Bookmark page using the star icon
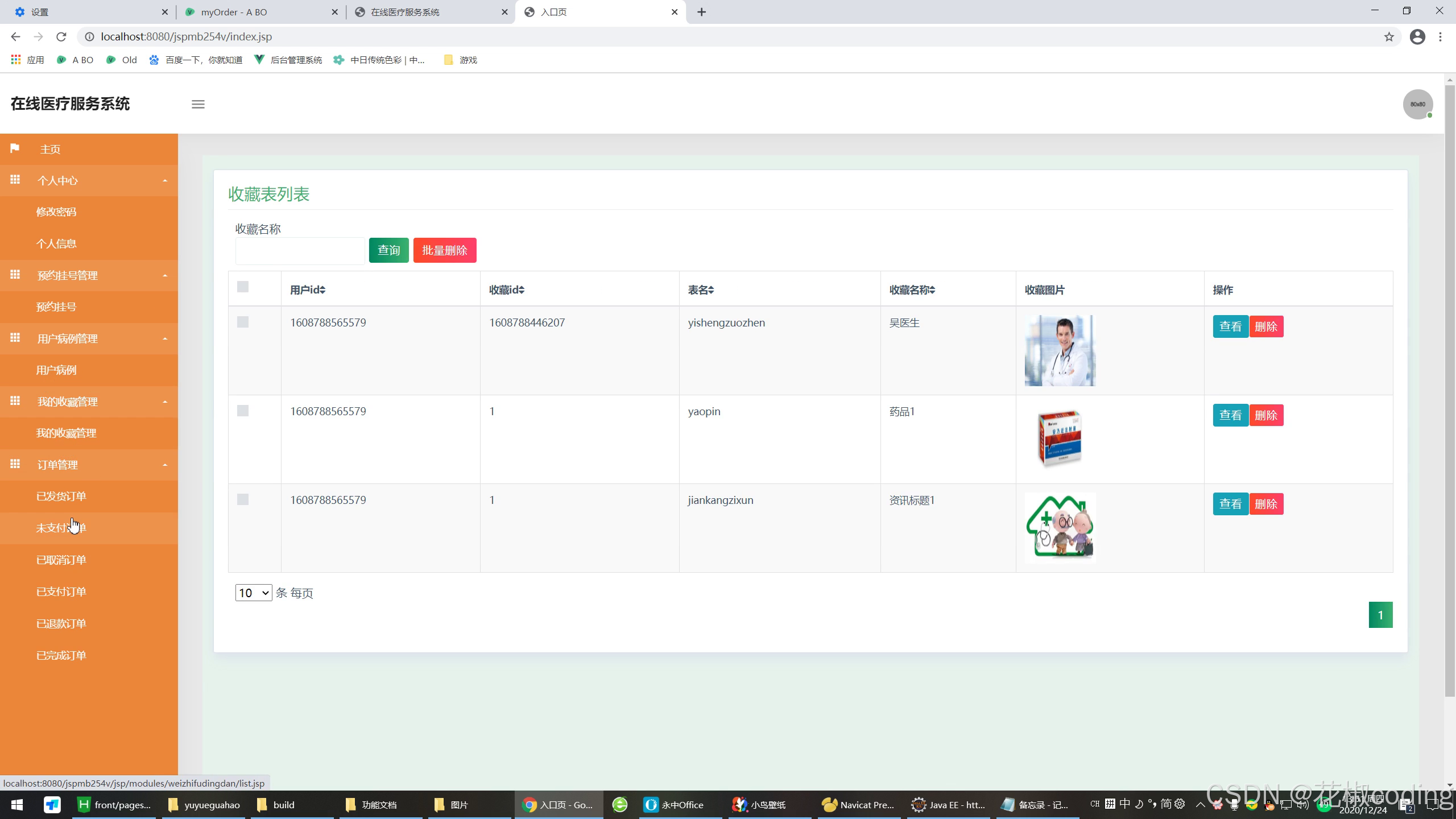Viewport: 1456px width, 819px height. click(1389, 37)
